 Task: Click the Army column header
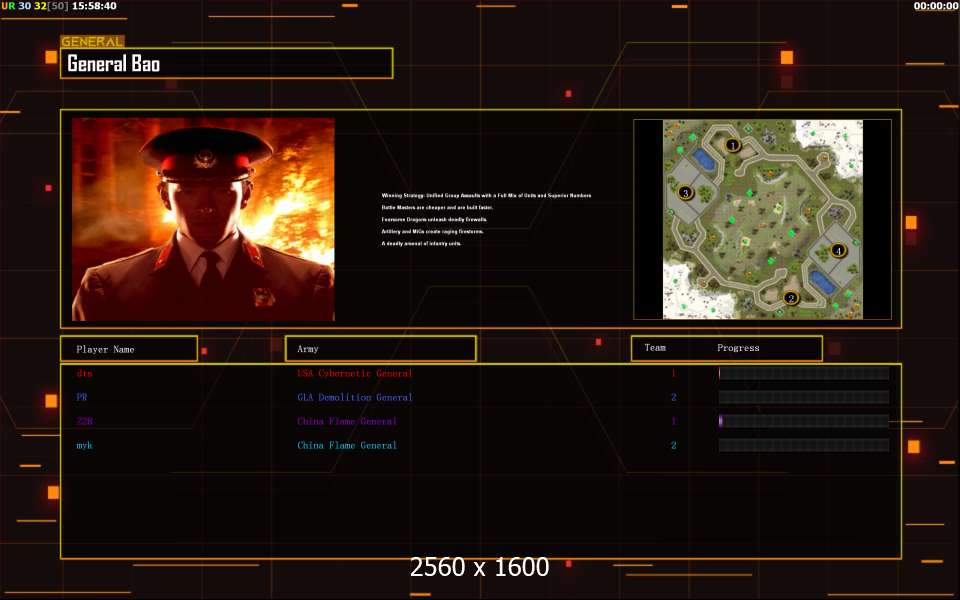[x=380, y=349]
